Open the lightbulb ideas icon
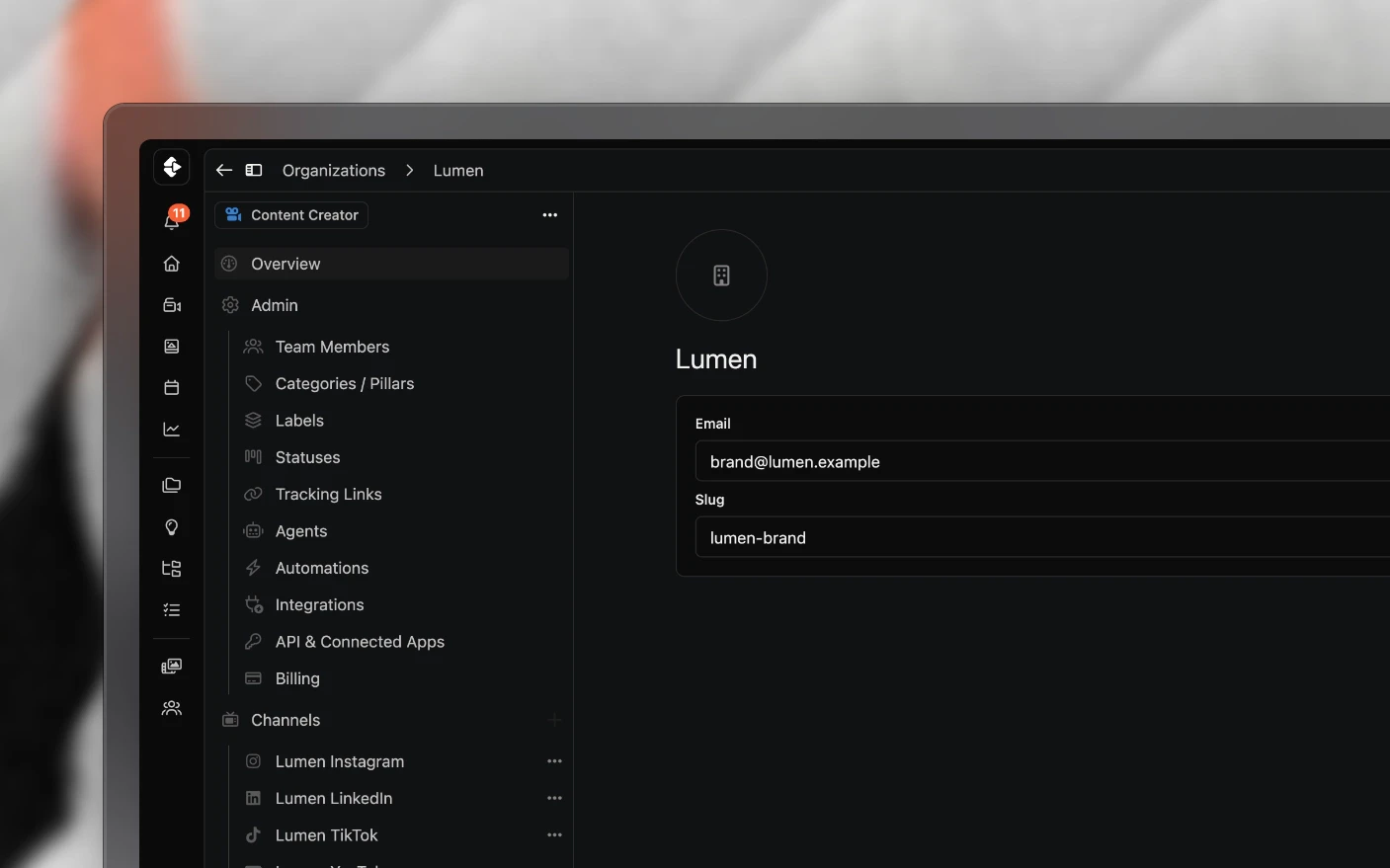 pos(172,527)
